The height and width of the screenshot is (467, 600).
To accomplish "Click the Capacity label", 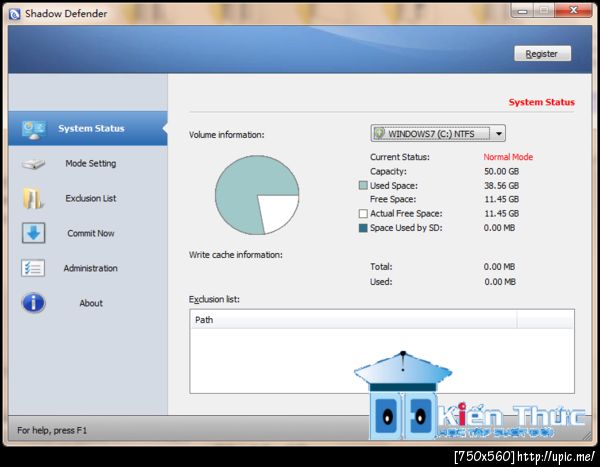I will click(x=388, y=171).
